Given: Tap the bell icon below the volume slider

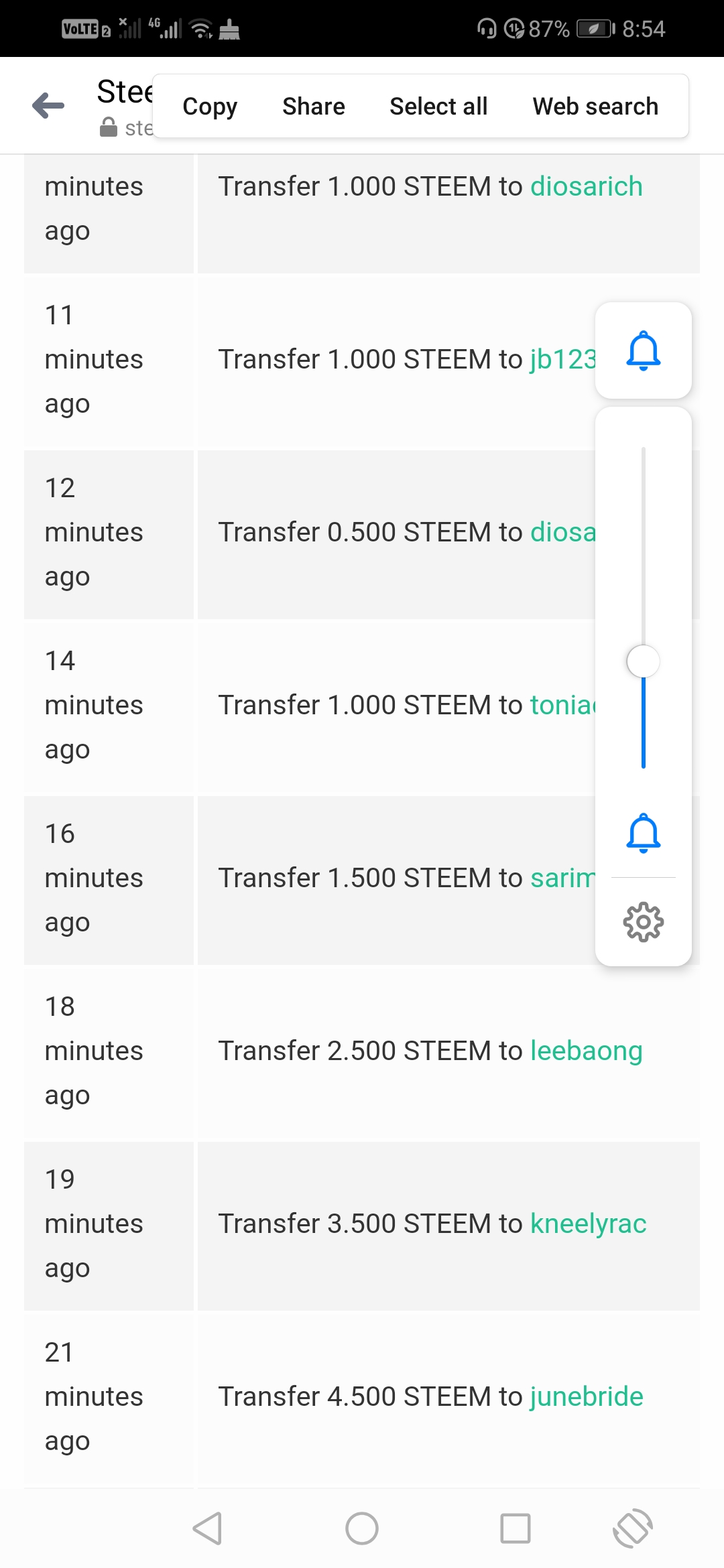Looking at the screenshot, I should click(x=643, y=833).
